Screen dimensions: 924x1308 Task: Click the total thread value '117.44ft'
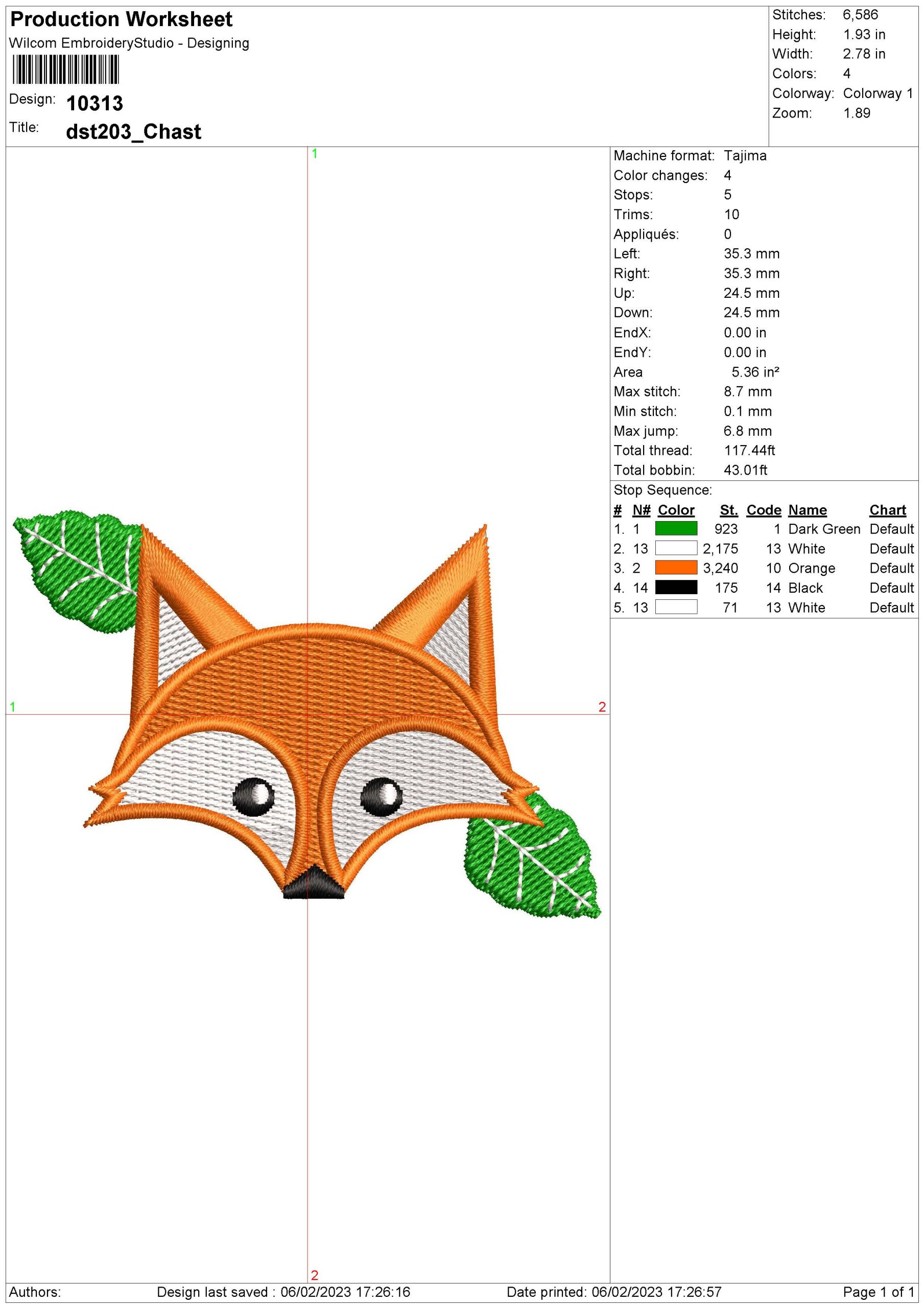coord(749,451)
